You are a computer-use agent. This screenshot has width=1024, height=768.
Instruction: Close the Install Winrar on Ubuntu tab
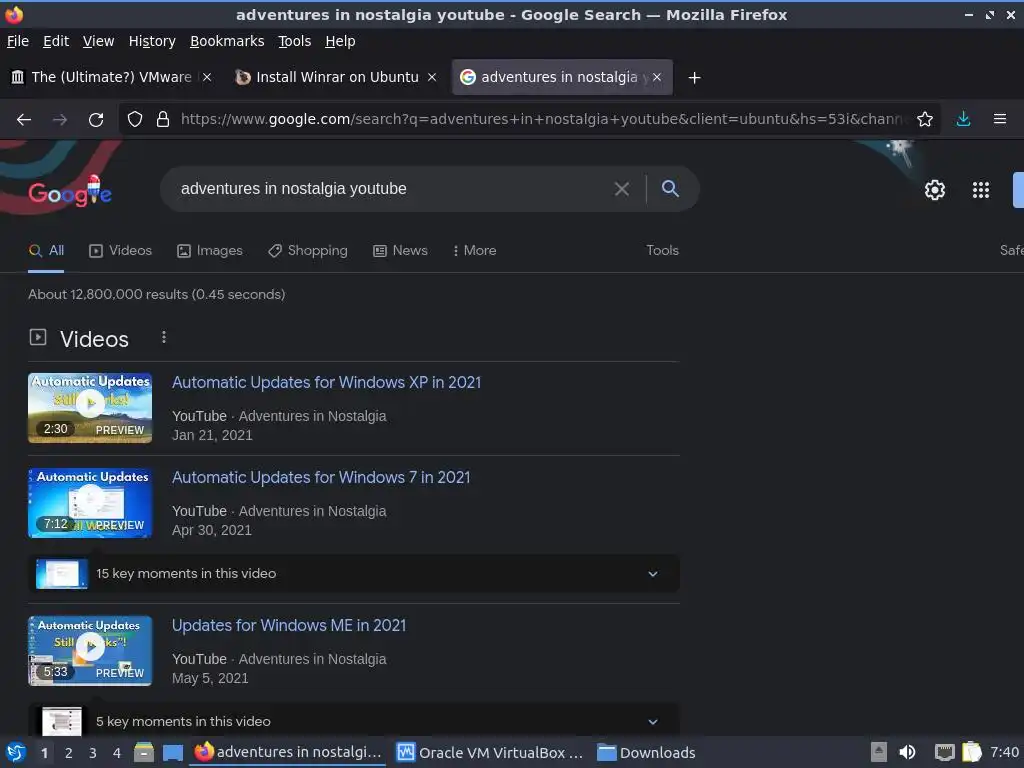pyautogui.click(x=432, y=77)
